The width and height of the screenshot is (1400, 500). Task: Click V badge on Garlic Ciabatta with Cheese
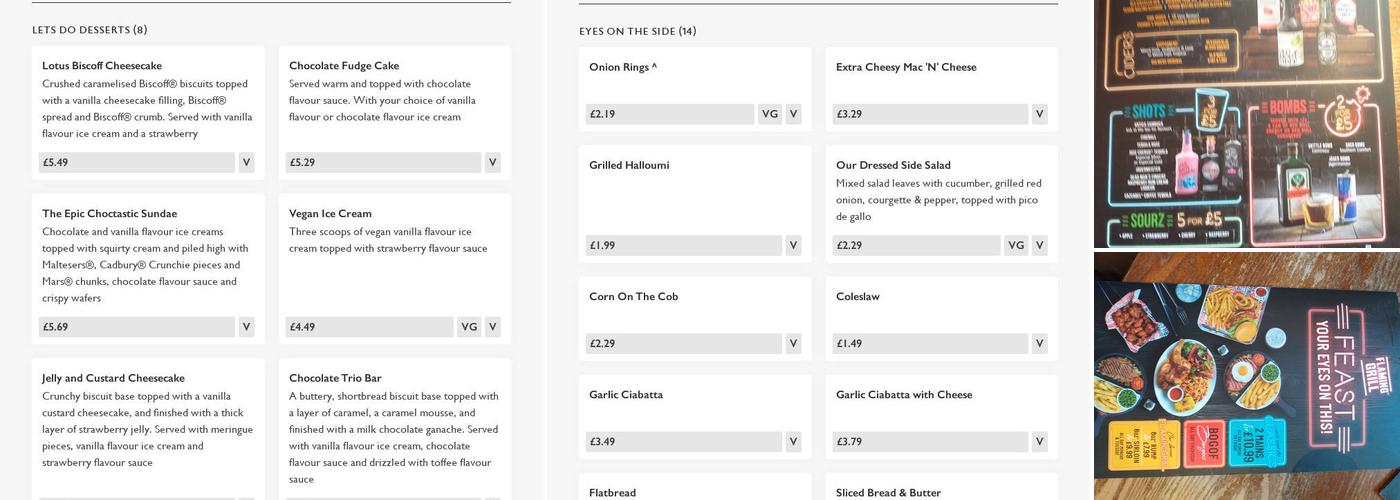pyautogui.click(x=1039, y=442)
